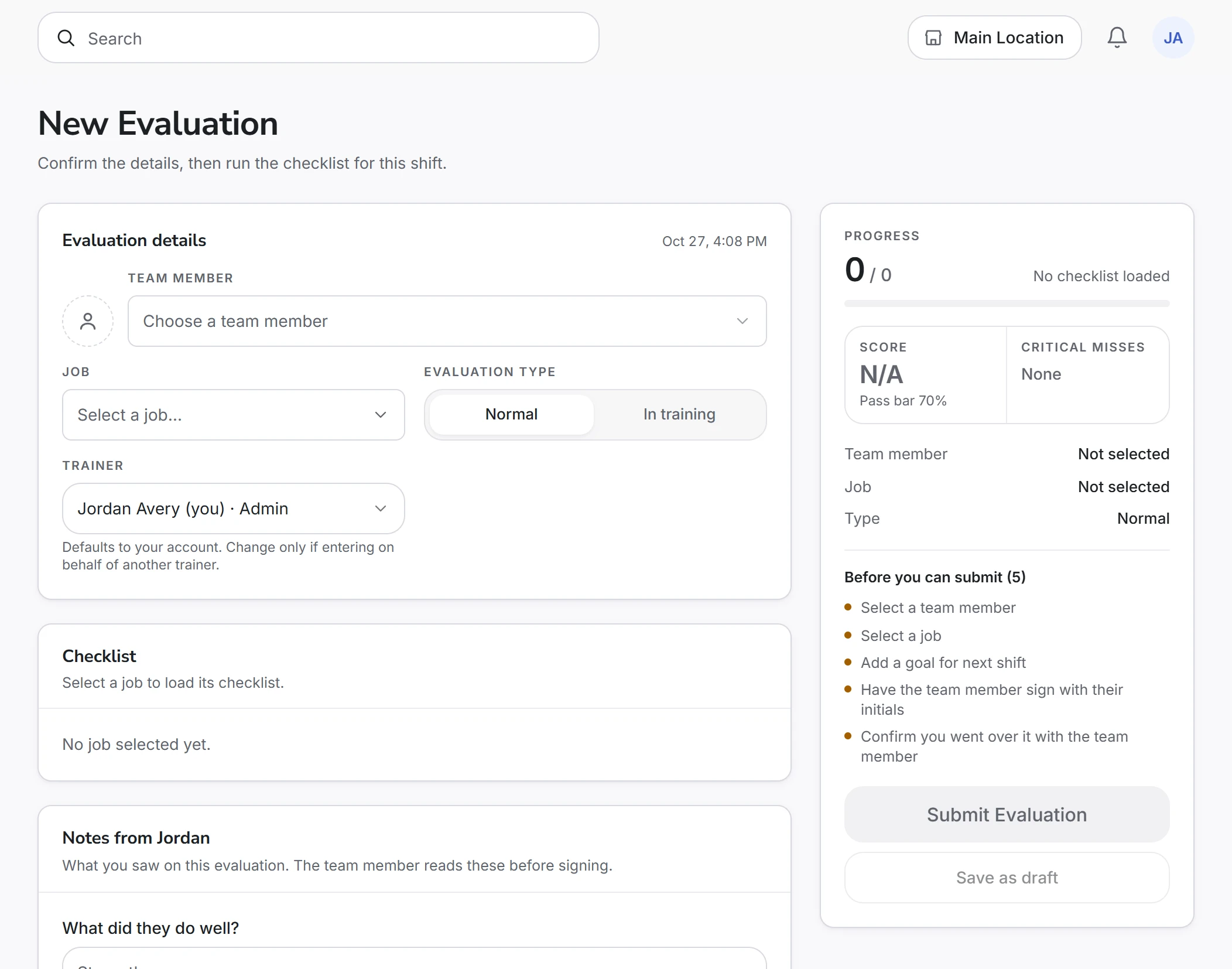Open the Select a job dropdown

click(234, 415)
